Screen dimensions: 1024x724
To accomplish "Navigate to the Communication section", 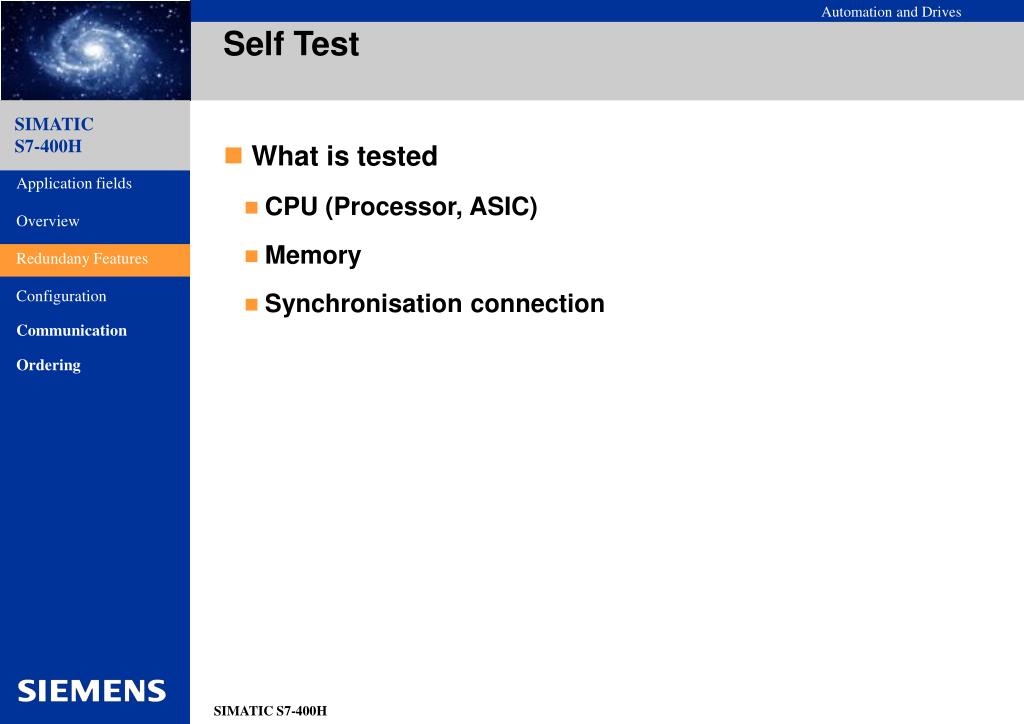I will [72, 330].
